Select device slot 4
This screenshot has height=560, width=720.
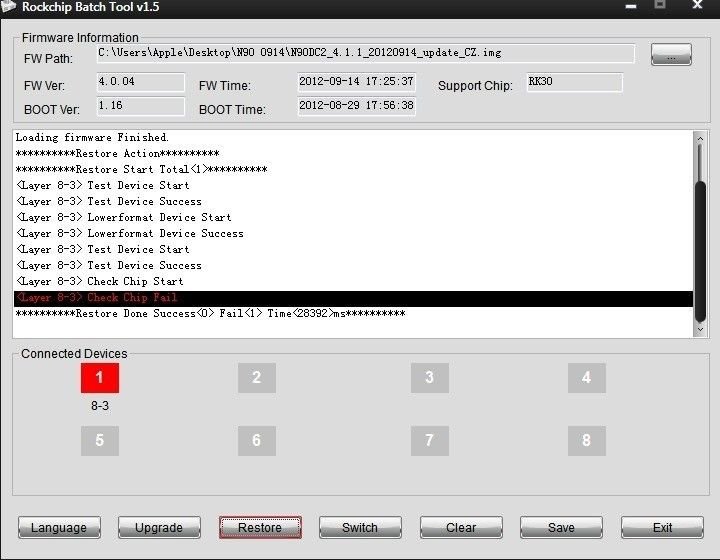[x=586, y=378]
